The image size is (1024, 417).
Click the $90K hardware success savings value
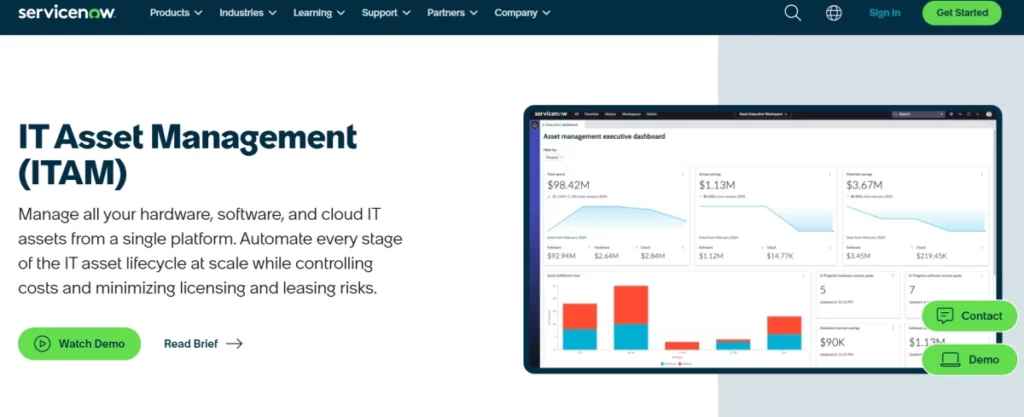(831, 343)
